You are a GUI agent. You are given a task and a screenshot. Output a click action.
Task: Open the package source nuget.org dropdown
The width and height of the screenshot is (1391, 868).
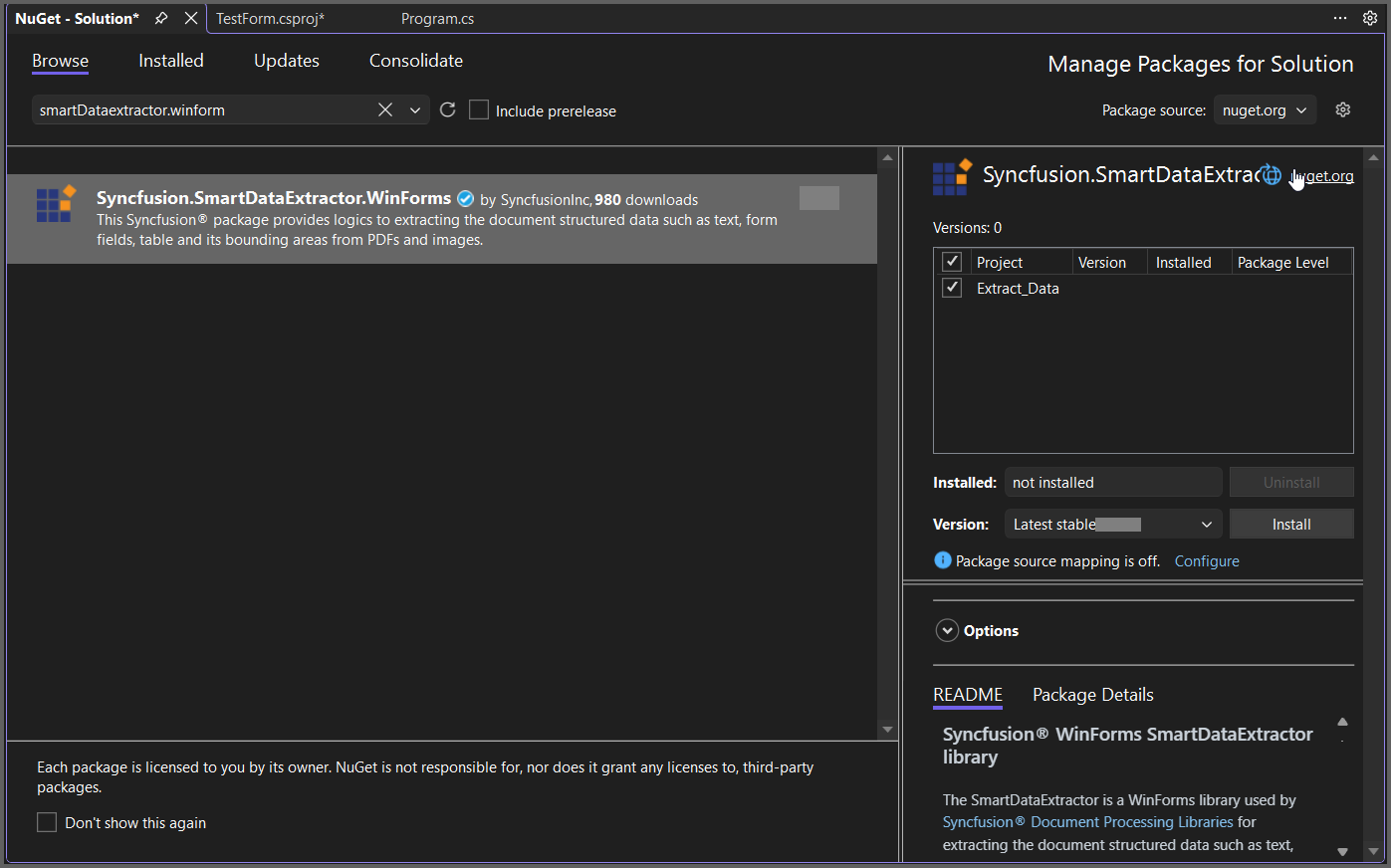tap(1266, 109)
